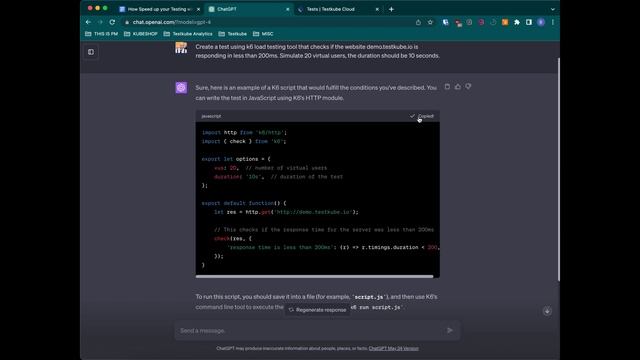Click the http.get demo.testkube.io line
Viewport: 640px width, 360px height.
[286, 212]
